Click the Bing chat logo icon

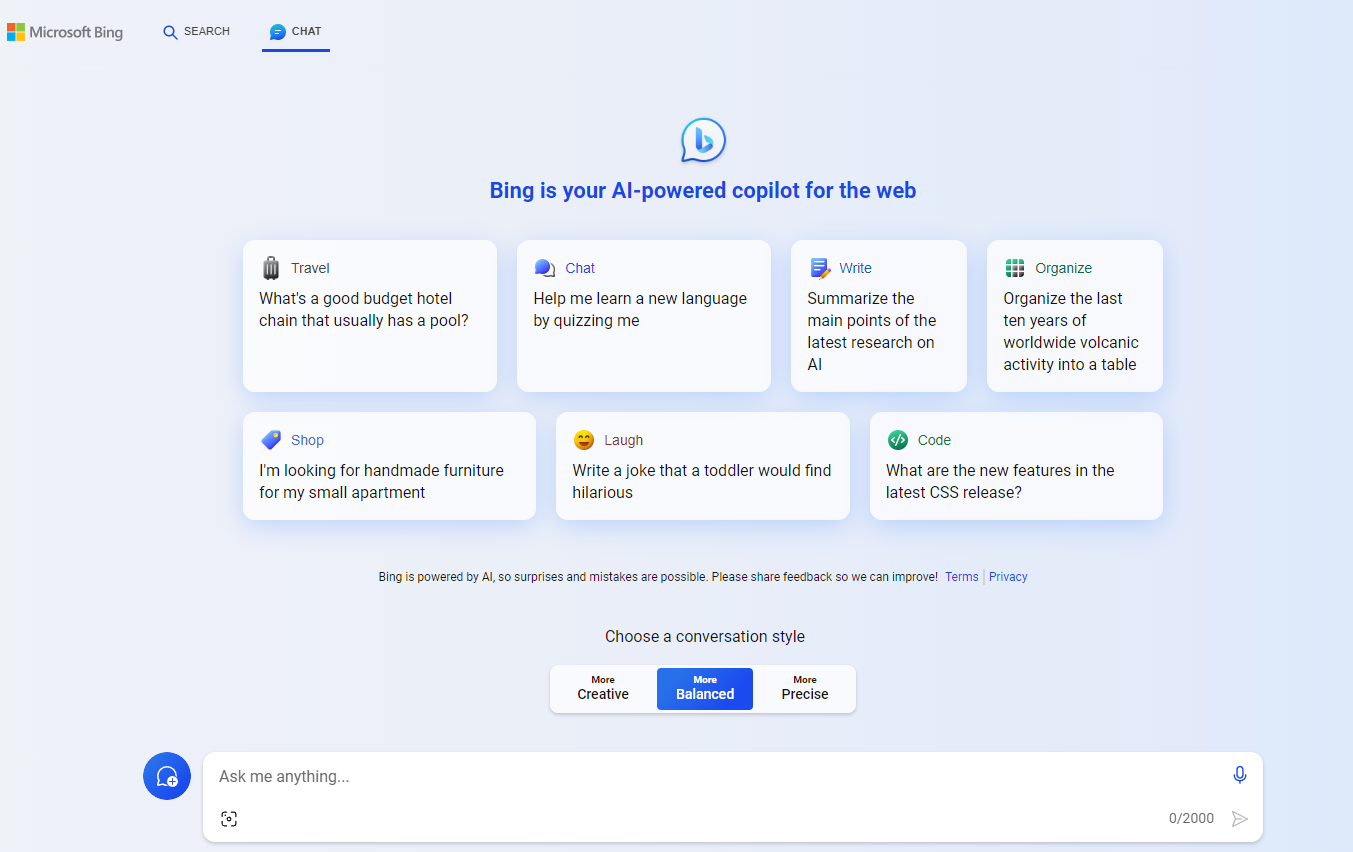(703, 141)
